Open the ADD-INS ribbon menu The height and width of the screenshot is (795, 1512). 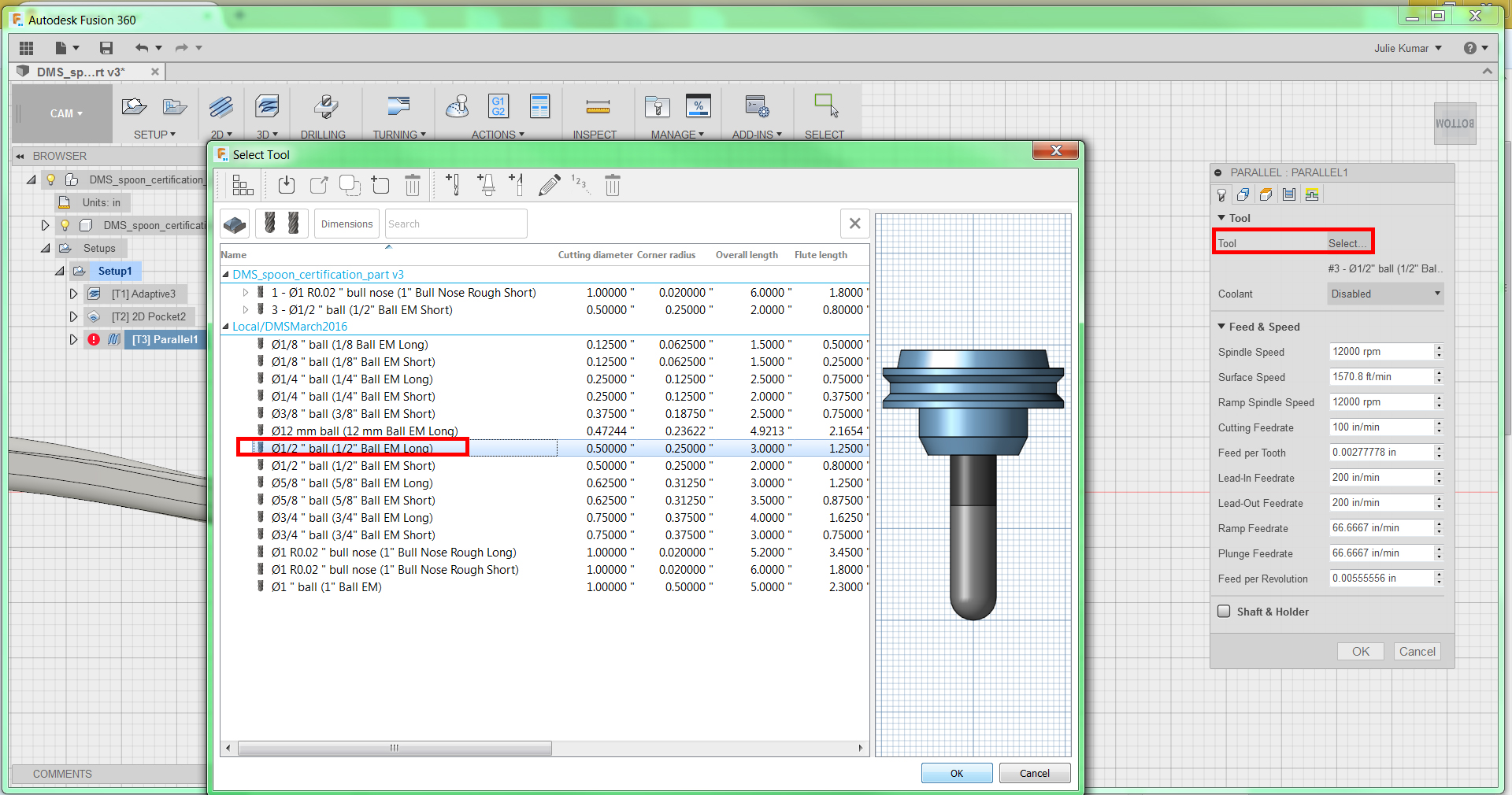(x=757, y=135)
